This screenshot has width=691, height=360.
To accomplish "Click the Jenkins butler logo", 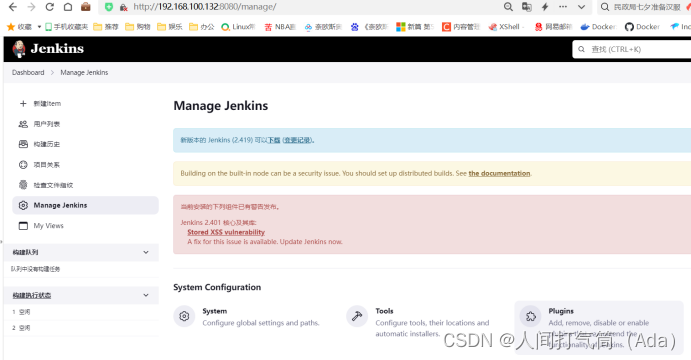I will click(x=19, y=49).
